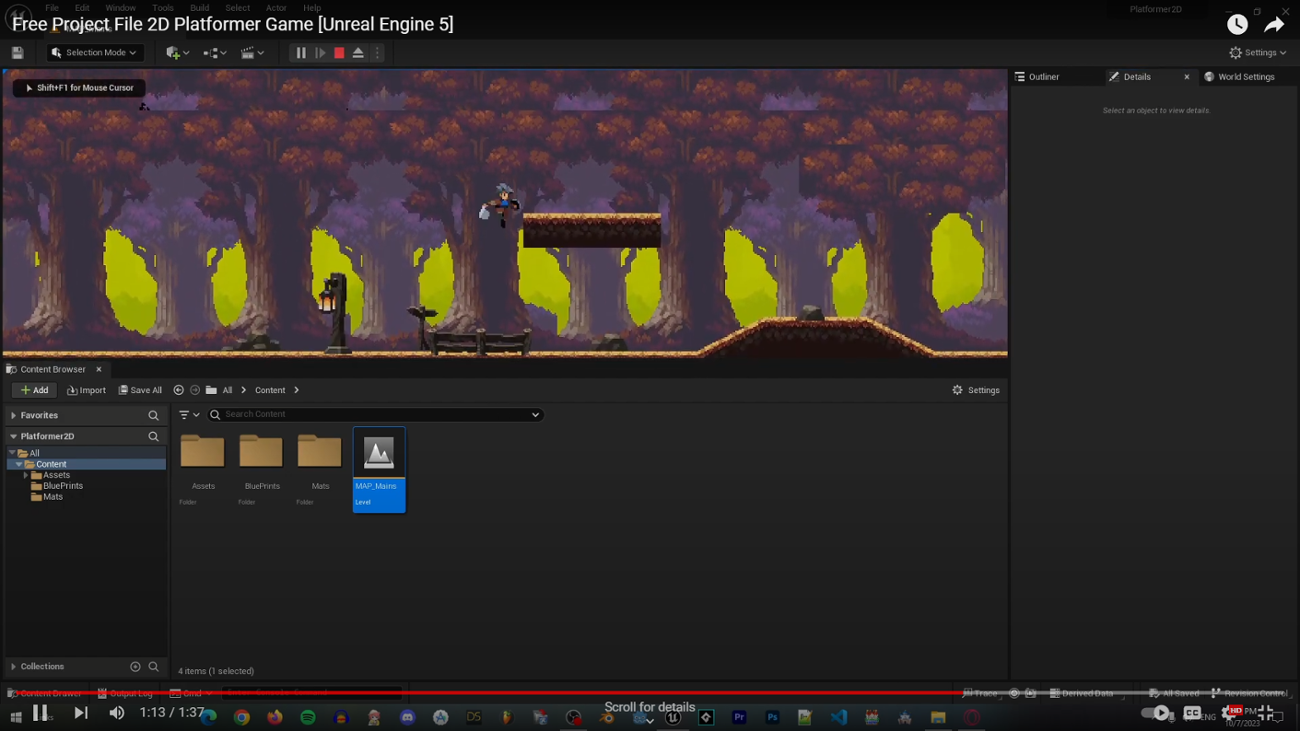
Task: Click the All breadcrumb path item
Action: (227, 390)
